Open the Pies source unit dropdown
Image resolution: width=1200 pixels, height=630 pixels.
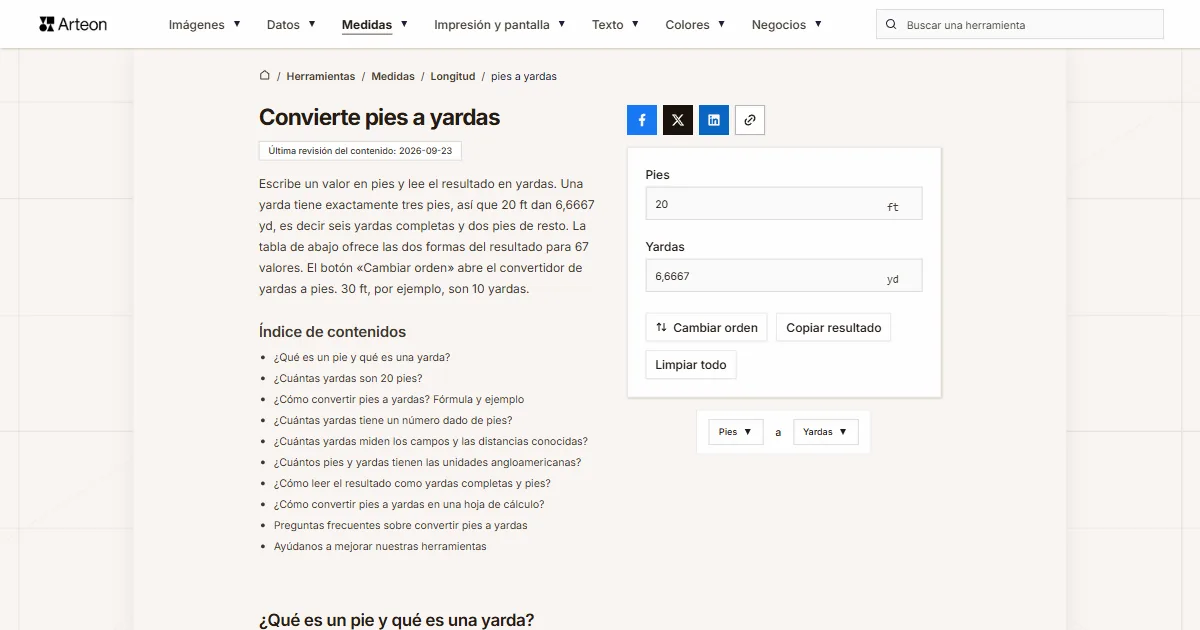pos(736,432)
